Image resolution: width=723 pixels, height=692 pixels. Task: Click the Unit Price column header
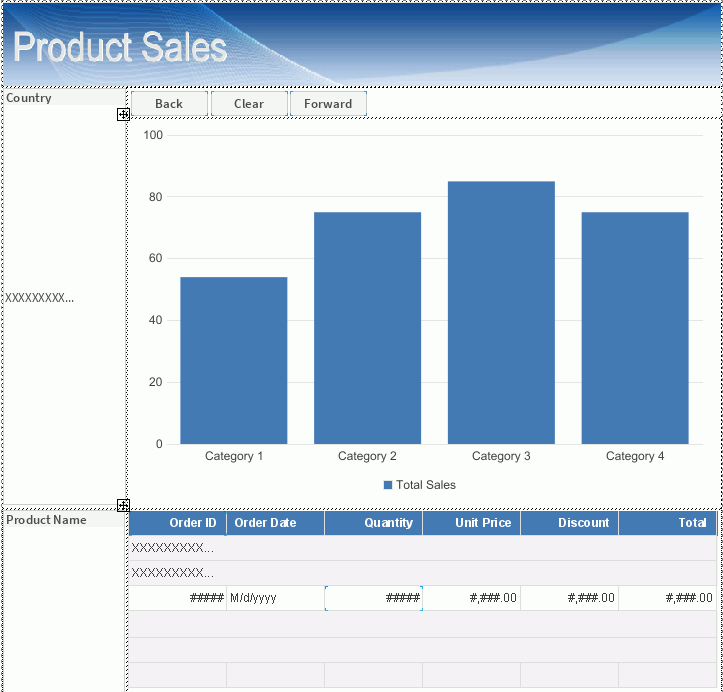pos(471,523)
